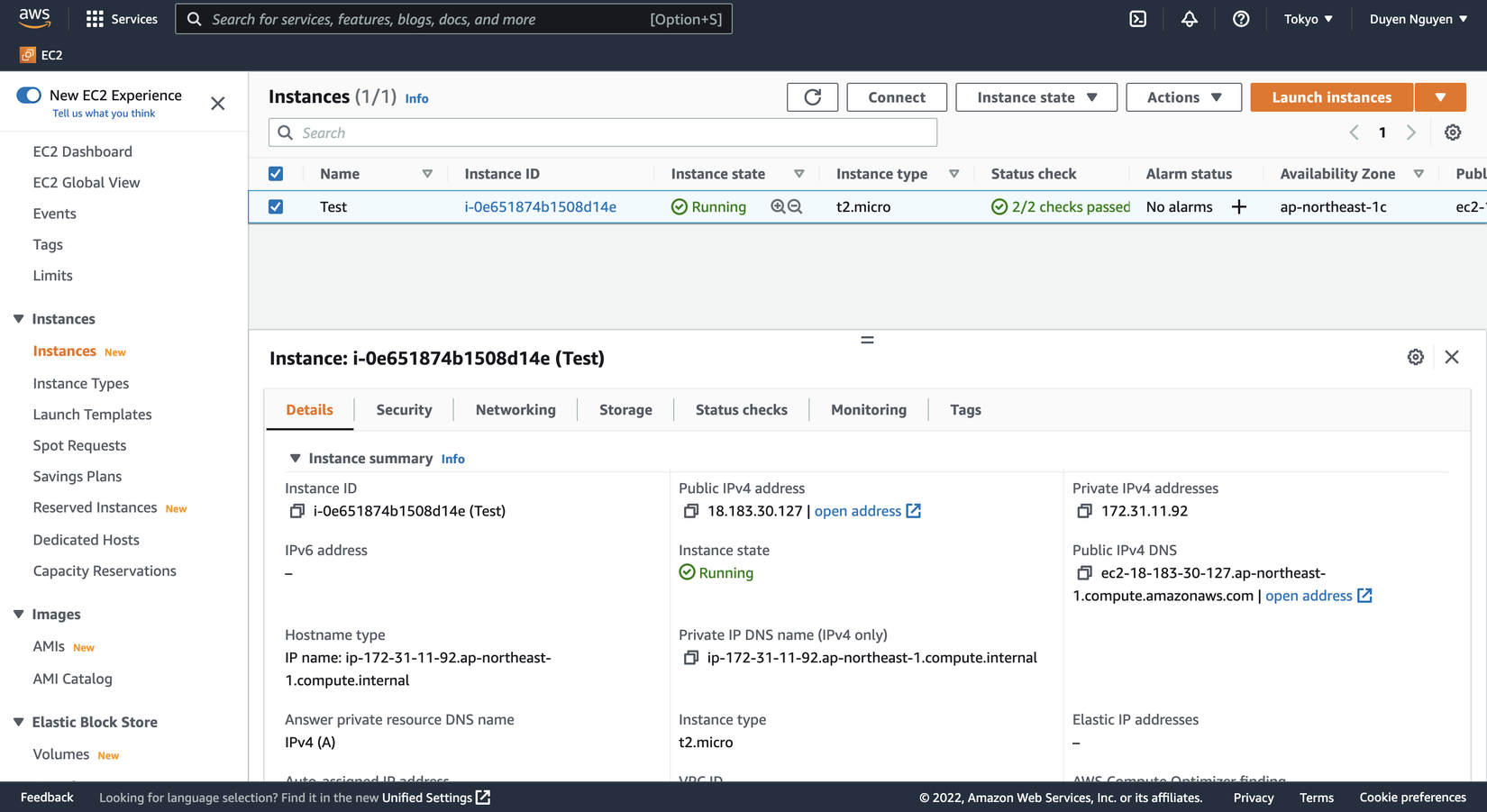Zoom out on instance state icon
Screen dimensions: 1487x812
pos(795,206)
